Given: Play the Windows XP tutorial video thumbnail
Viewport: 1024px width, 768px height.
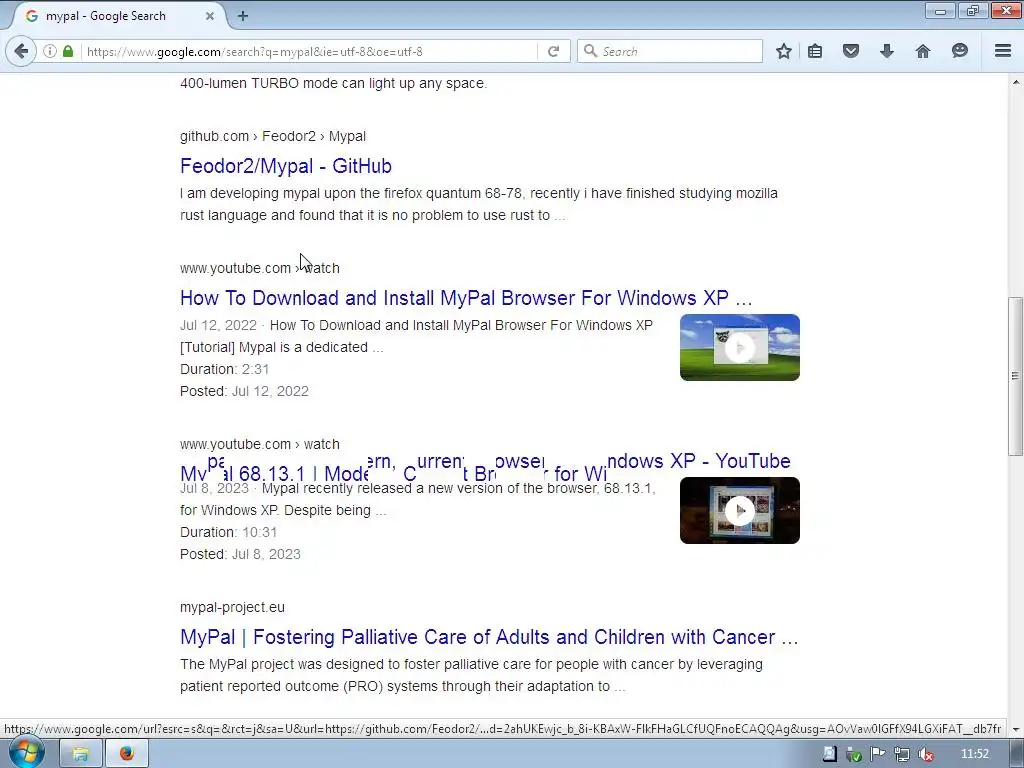Looking at the screenshot, I should tap(739, 347).
